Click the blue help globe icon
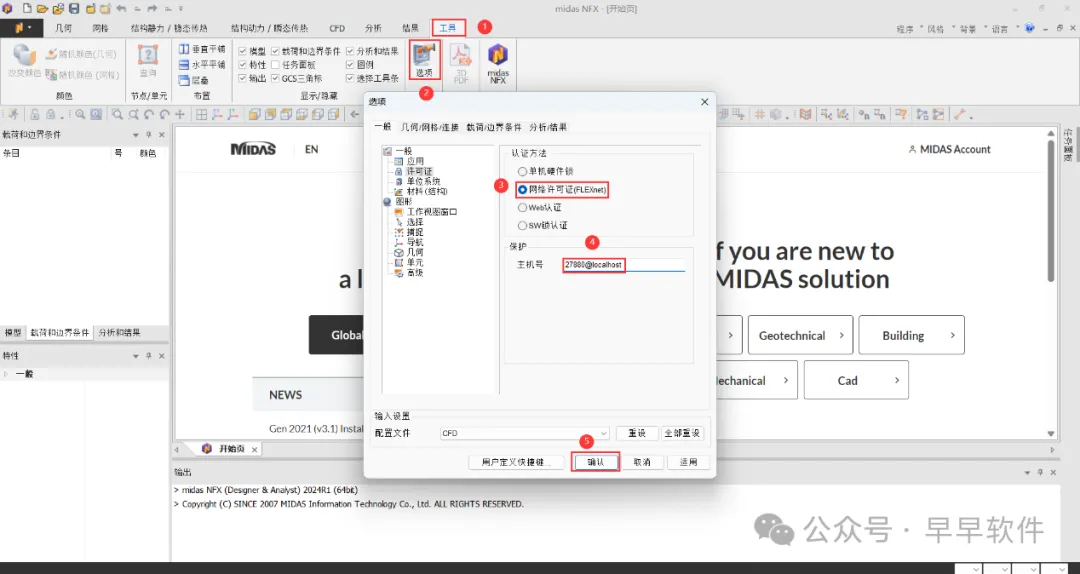Viewport: 1080px width, 574px height. click(1030, 28)
